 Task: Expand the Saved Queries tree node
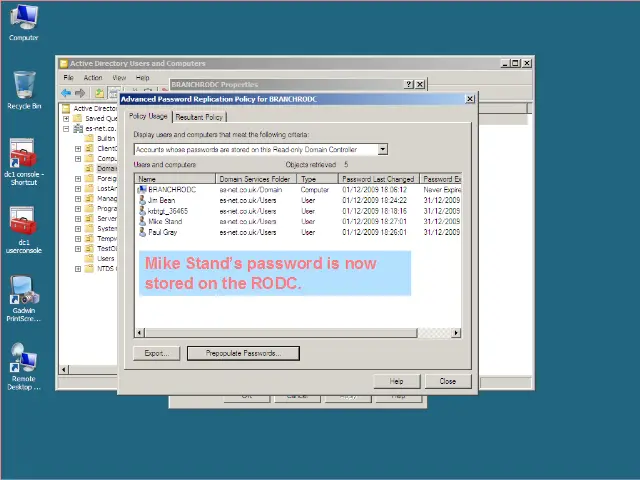(x=66, y=119)
